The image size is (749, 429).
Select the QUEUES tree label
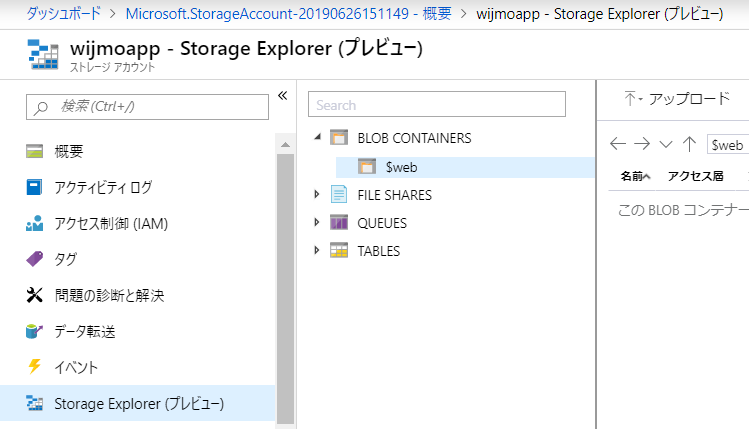pyautogui.click(x=382, y=223)
